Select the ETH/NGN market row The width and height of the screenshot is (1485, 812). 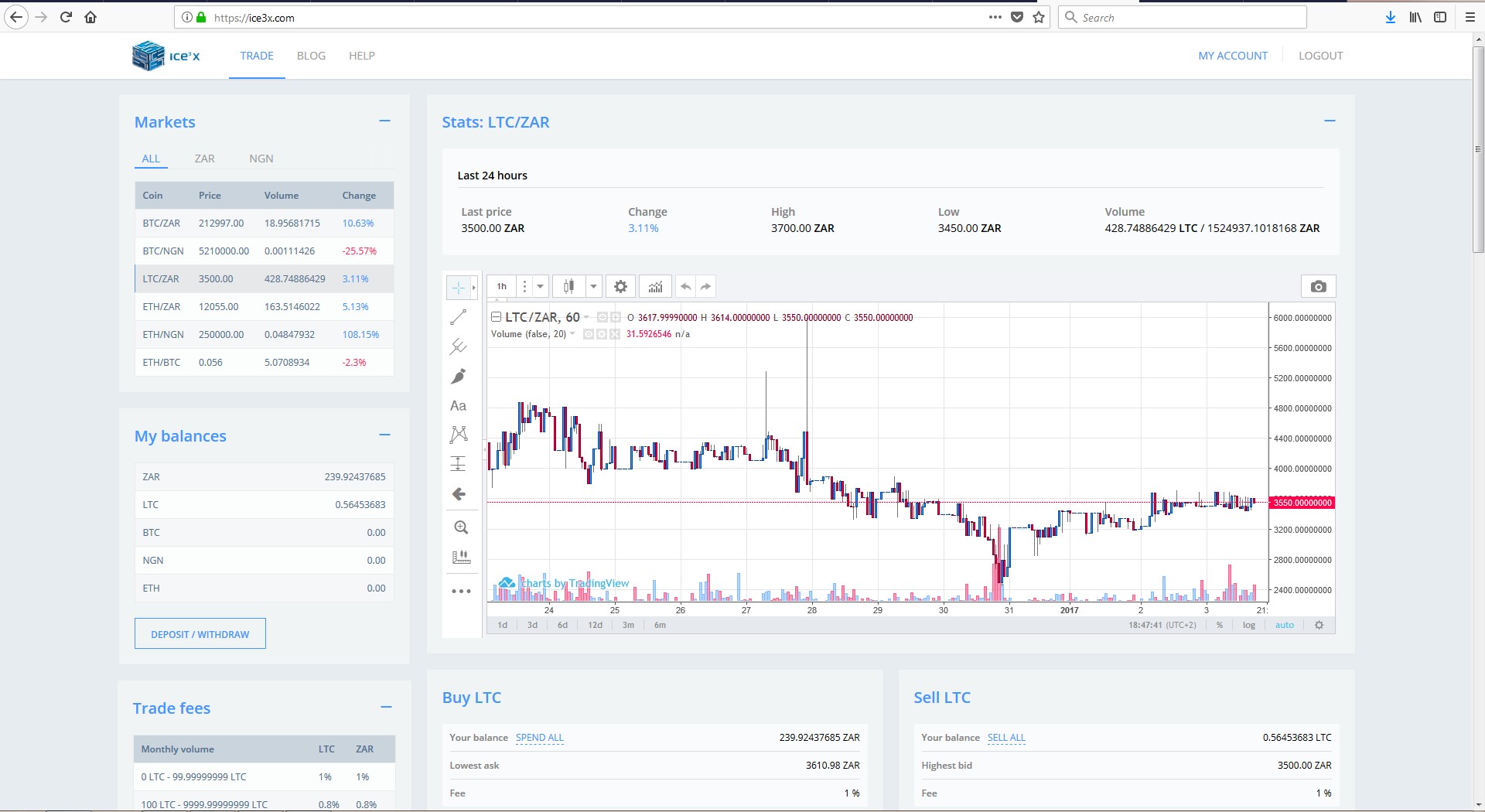(x=265, y=335)
